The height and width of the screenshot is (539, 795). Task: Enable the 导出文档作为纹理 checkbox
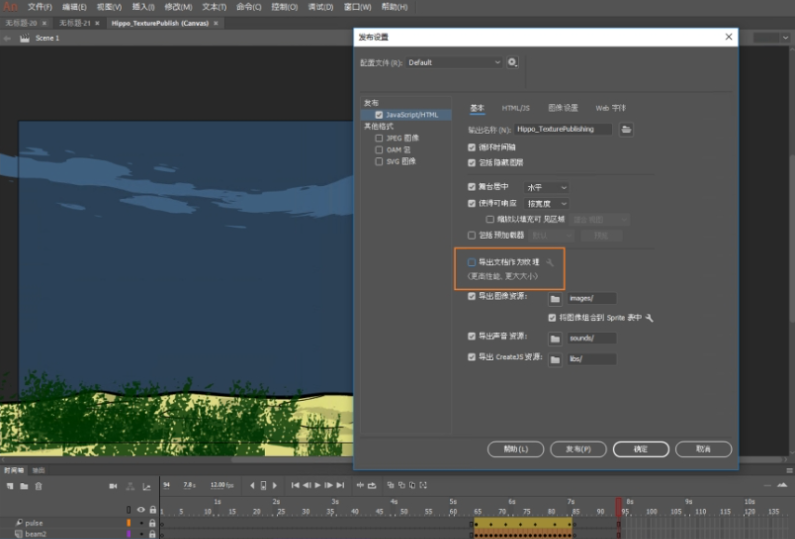coord(472,262)
